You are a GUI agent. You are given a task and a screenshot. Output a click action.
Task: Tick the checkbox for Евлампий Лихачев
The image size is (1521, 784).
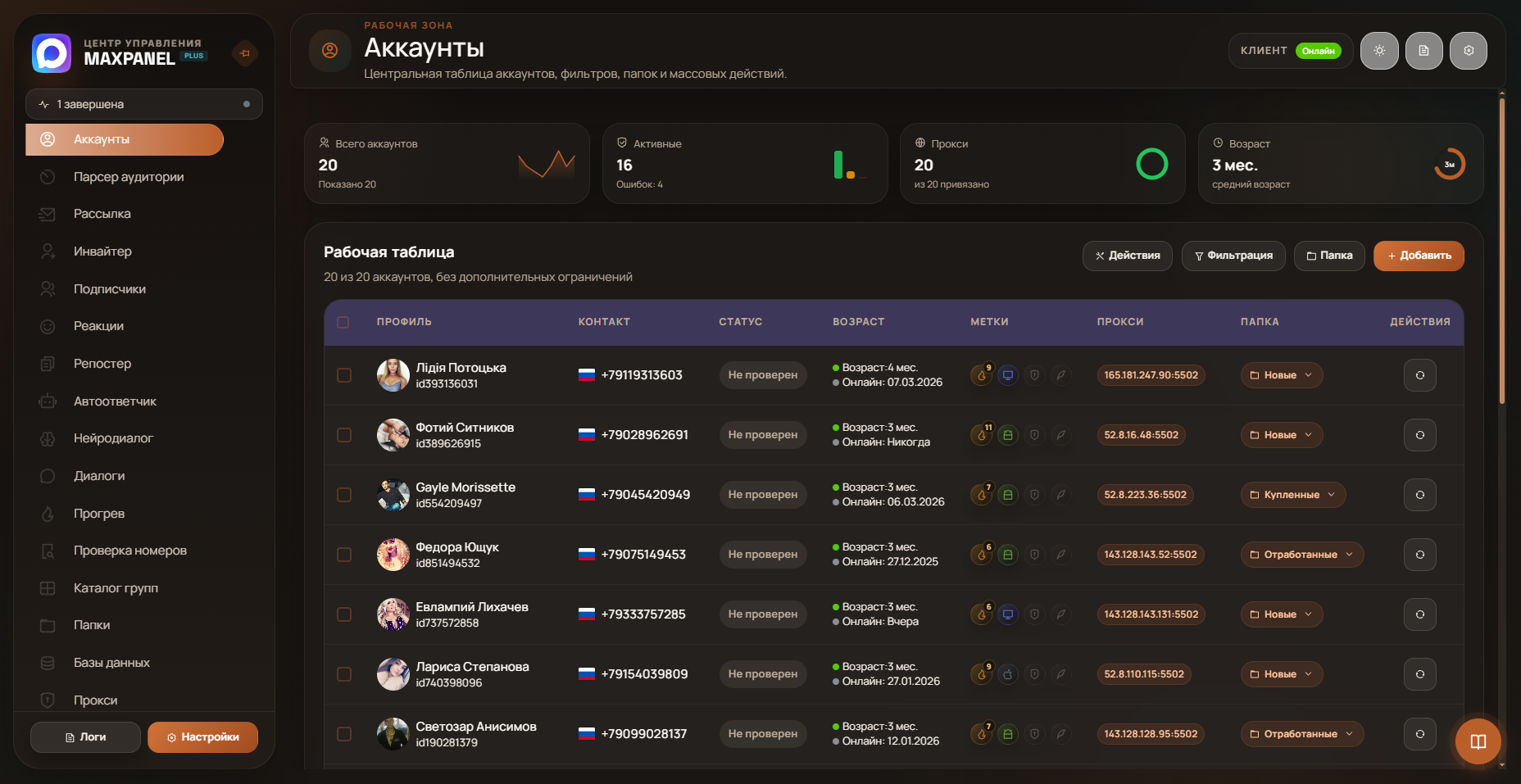tap(344, 614)
